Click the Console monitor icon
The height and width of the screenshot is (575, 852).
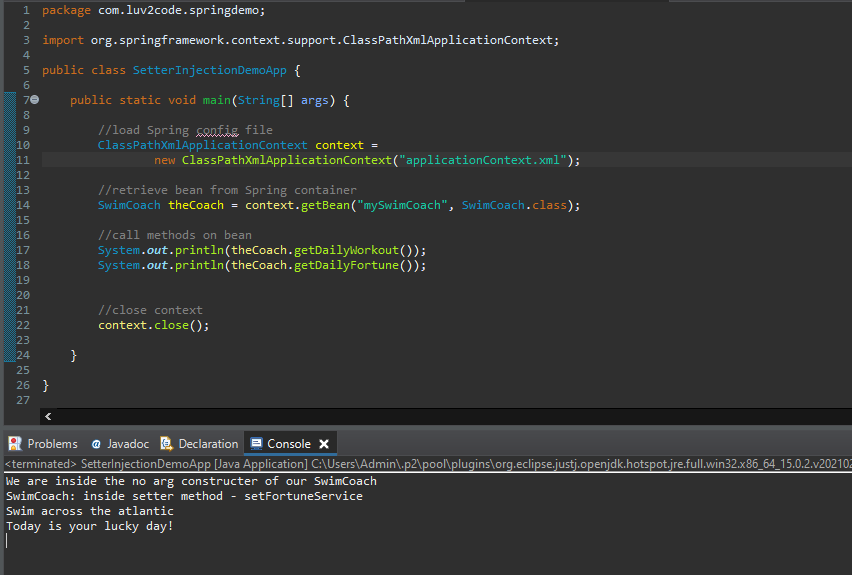(256, 443)
